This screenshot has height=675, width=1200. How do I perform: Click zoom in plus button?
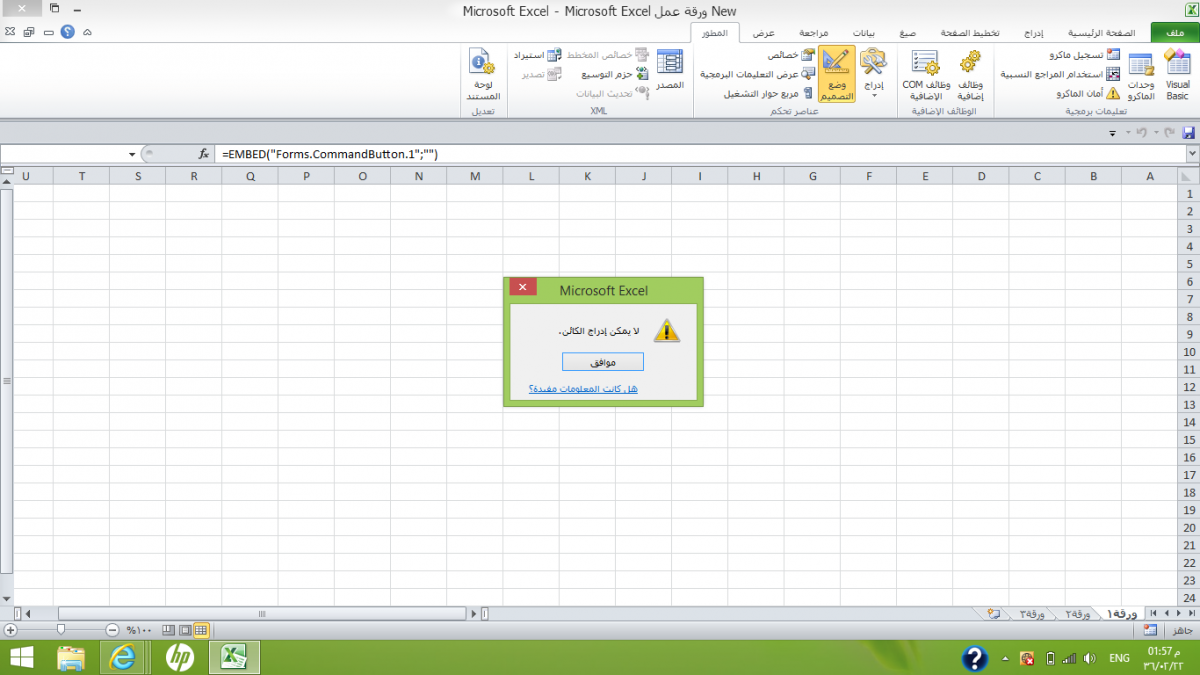tap(10, 630)
